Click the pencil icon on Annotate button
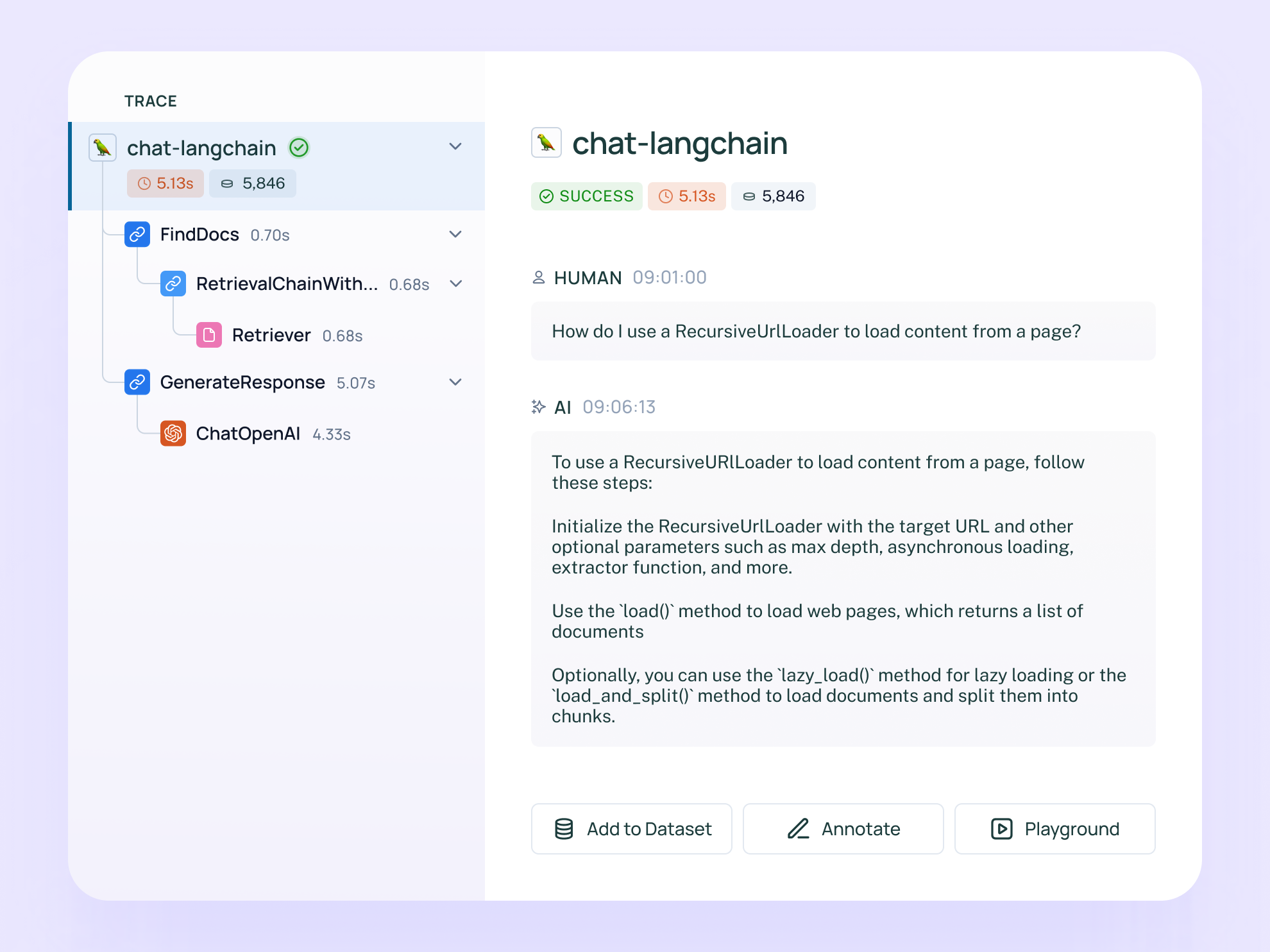This screenshot has height=952, width=1270. click(800, 828)
